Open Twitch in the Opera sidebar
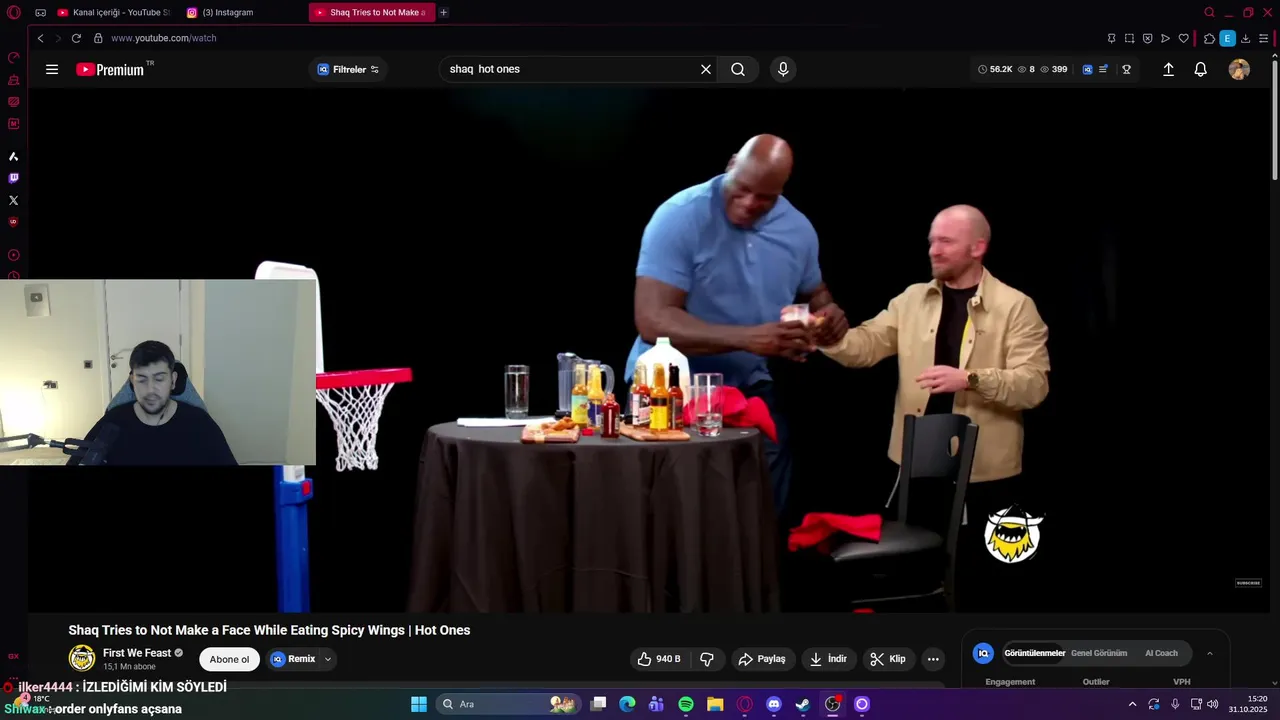This screenshot has width=1280, height=720. point(13,178)
